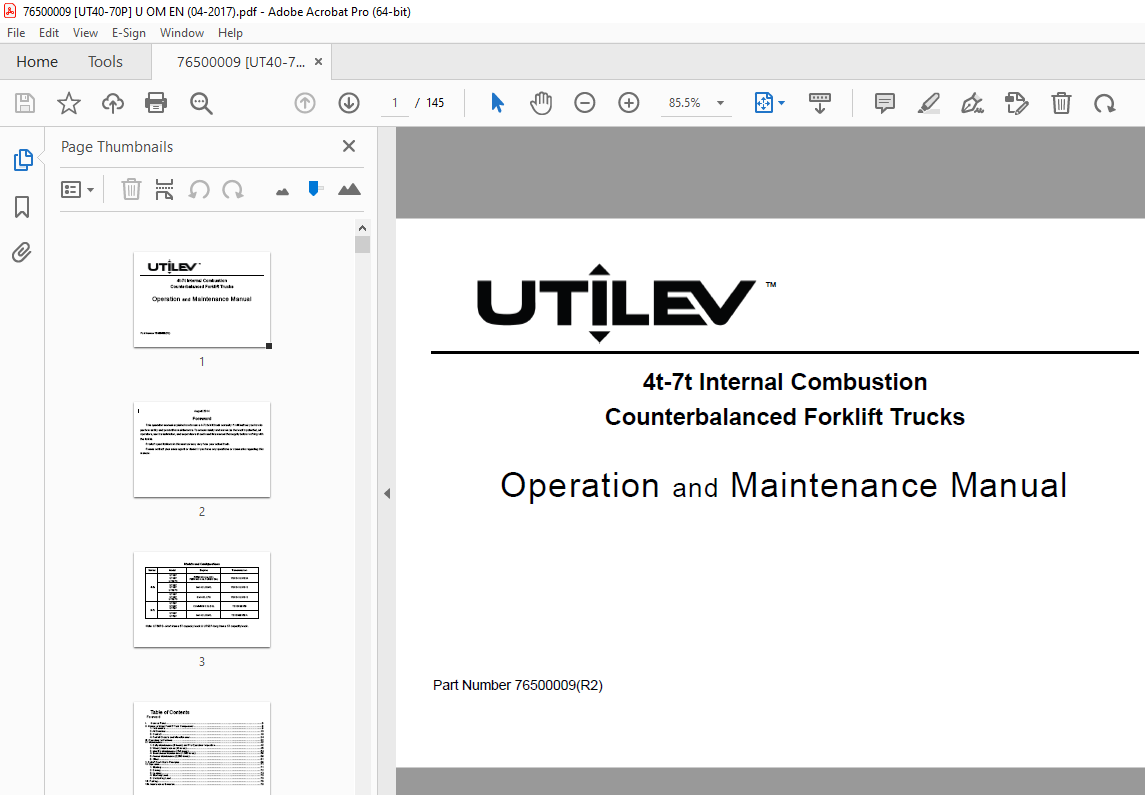Open the E-Sign menu
Viewport: 1145px width, 795px height.
pyautogui.click(x=129, y=33)
